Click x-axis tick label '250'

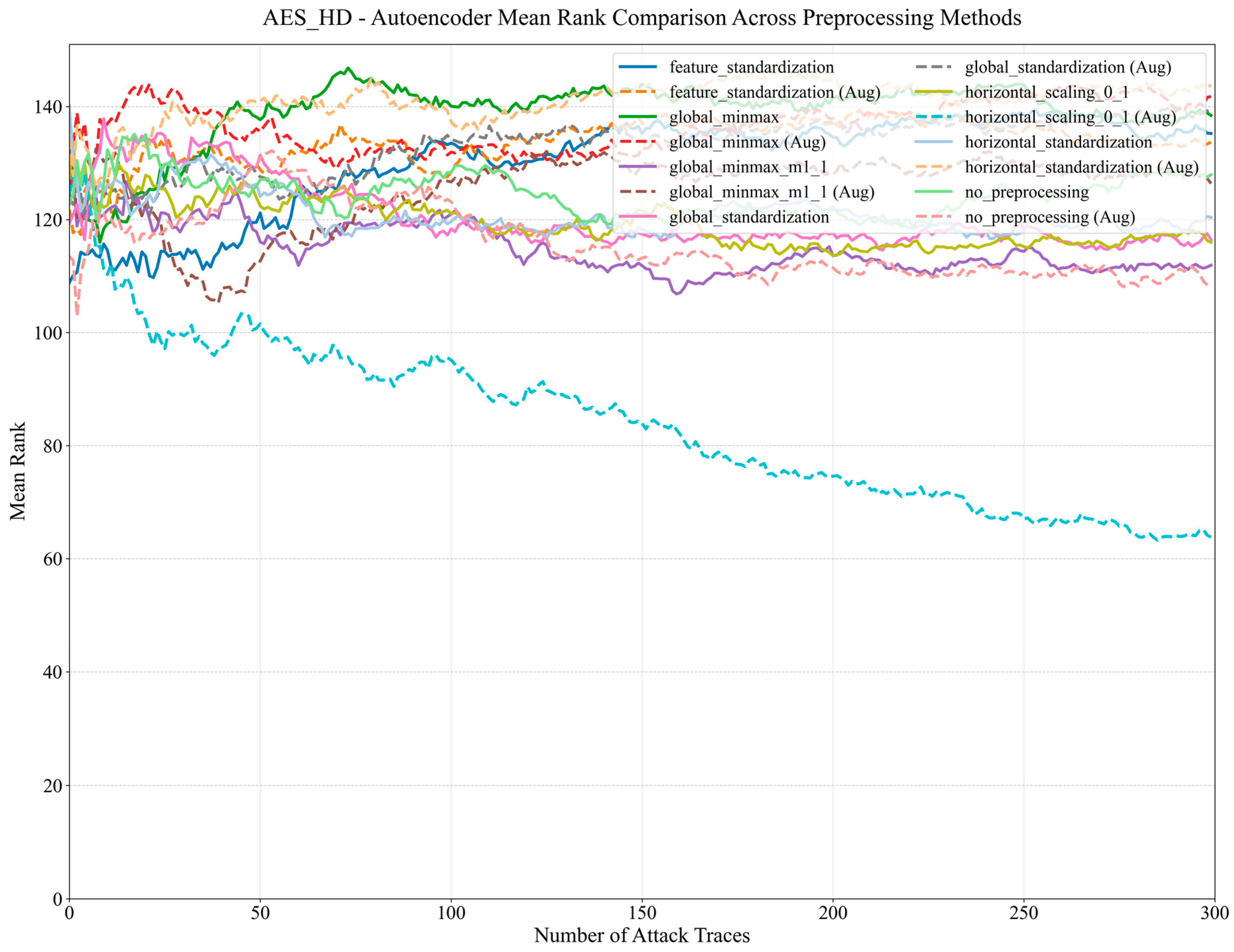[1024, 913]
